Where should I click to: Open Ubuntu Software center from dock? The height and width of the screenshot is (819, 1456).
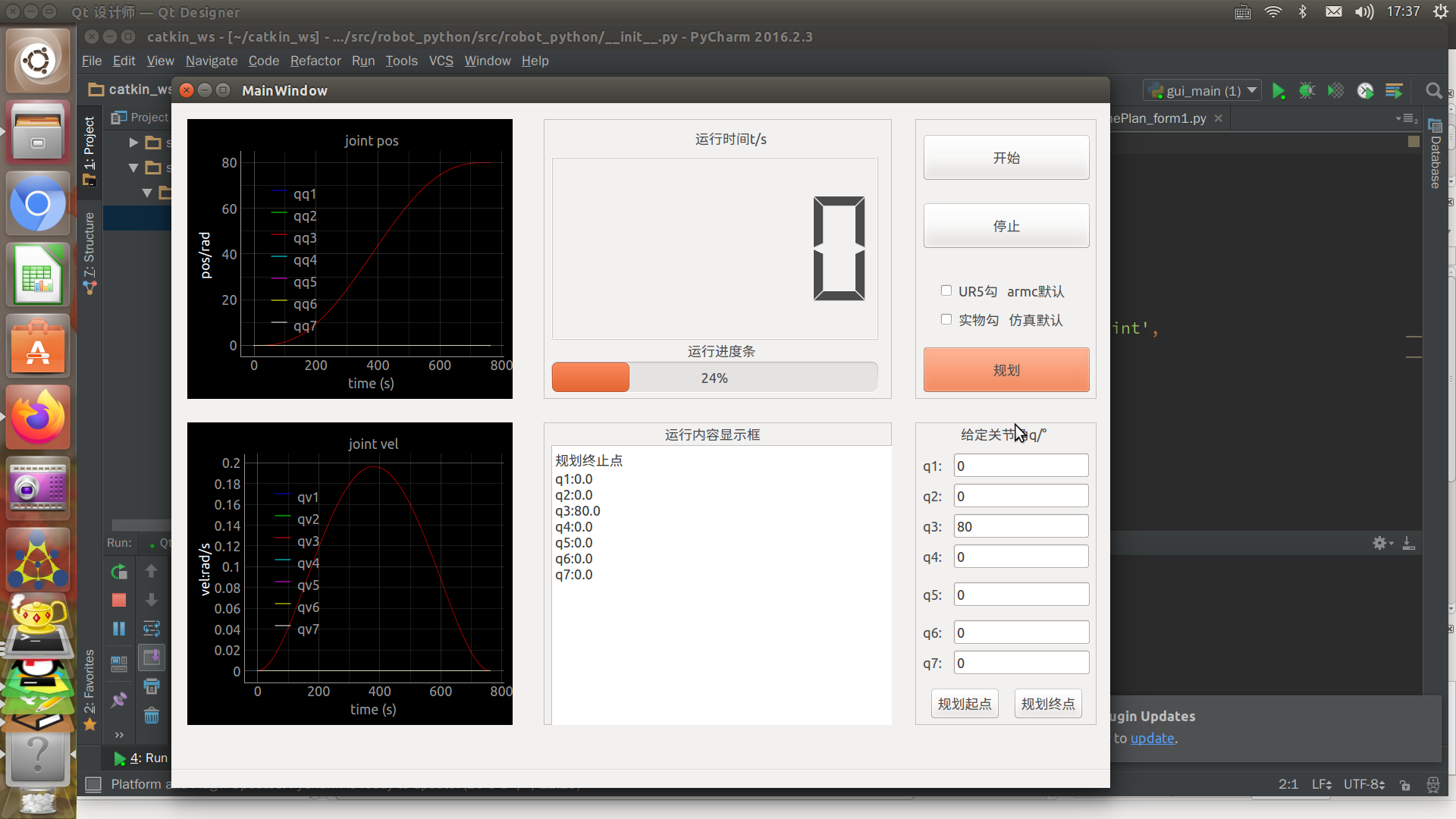(38, 346)
